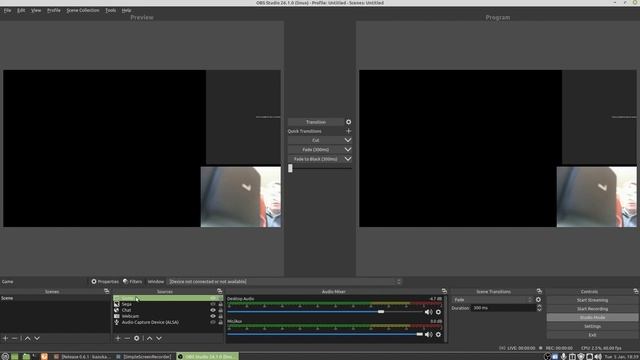Adjust the Desktop Audio volume slider
The width and height of the screenshot is (640, 360).
point(325,312)
